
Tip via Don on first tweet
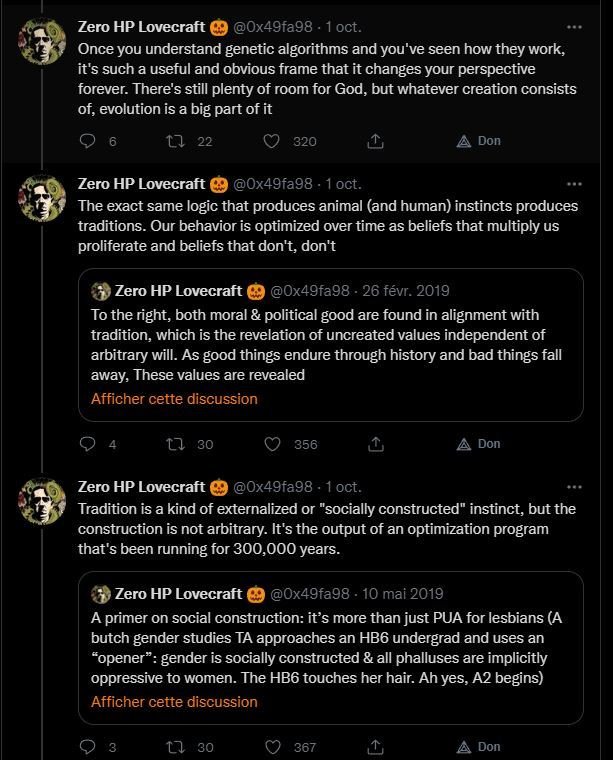point(478,141)
